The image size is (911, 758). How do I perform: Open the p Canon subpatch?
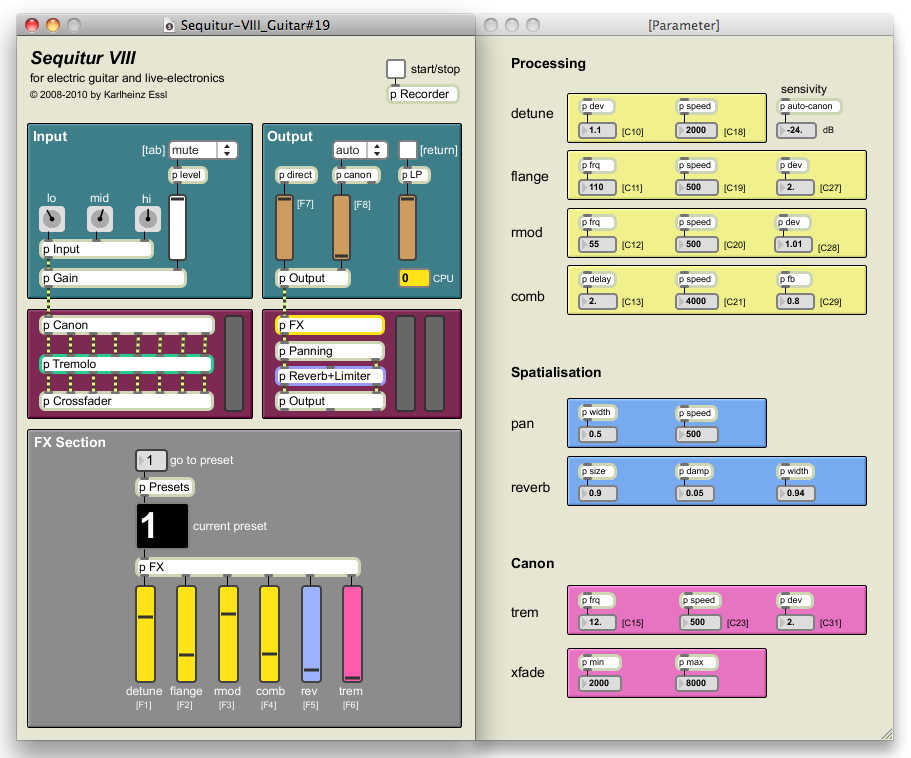(x=127, y=325)
